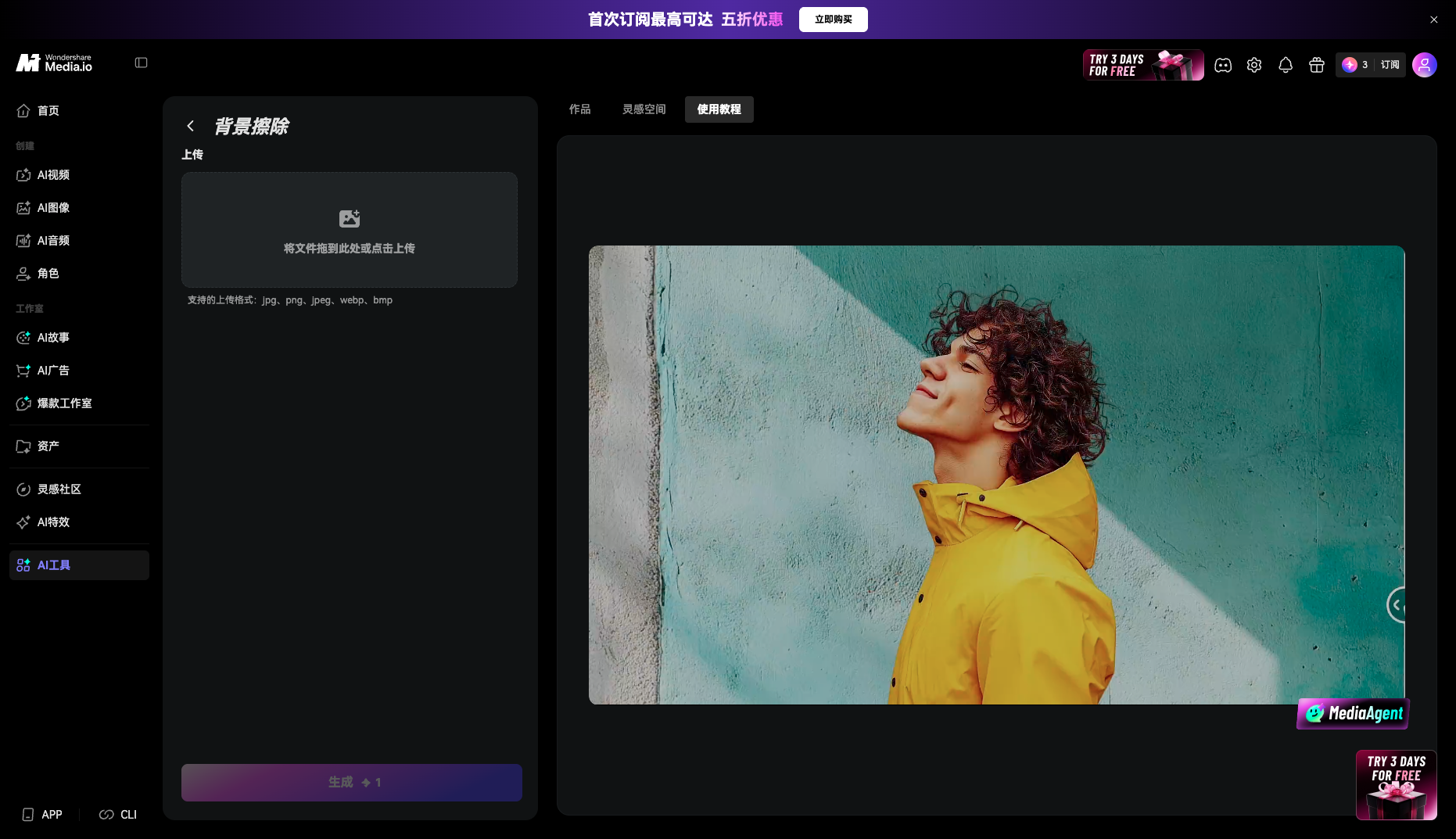This screenshot has width=1456, height=839.
Task: Open the gift rewards icon
Action: (x=1317, y=65)
